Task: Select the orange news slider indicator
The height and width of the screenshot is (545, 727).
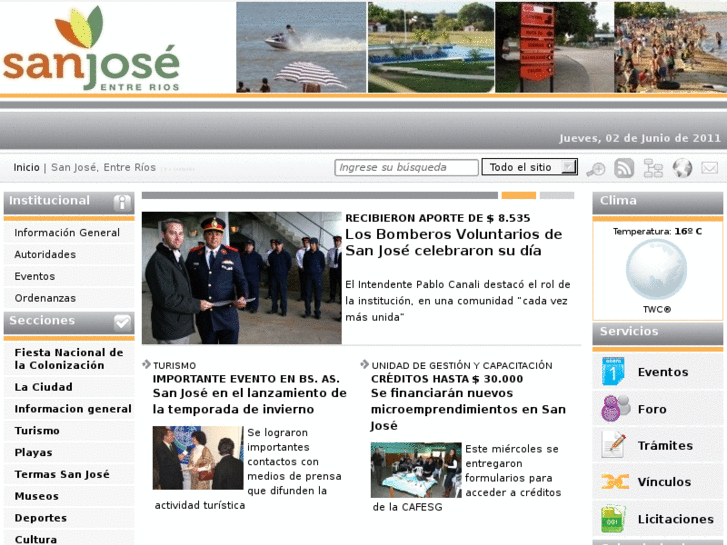Action: 518,195
